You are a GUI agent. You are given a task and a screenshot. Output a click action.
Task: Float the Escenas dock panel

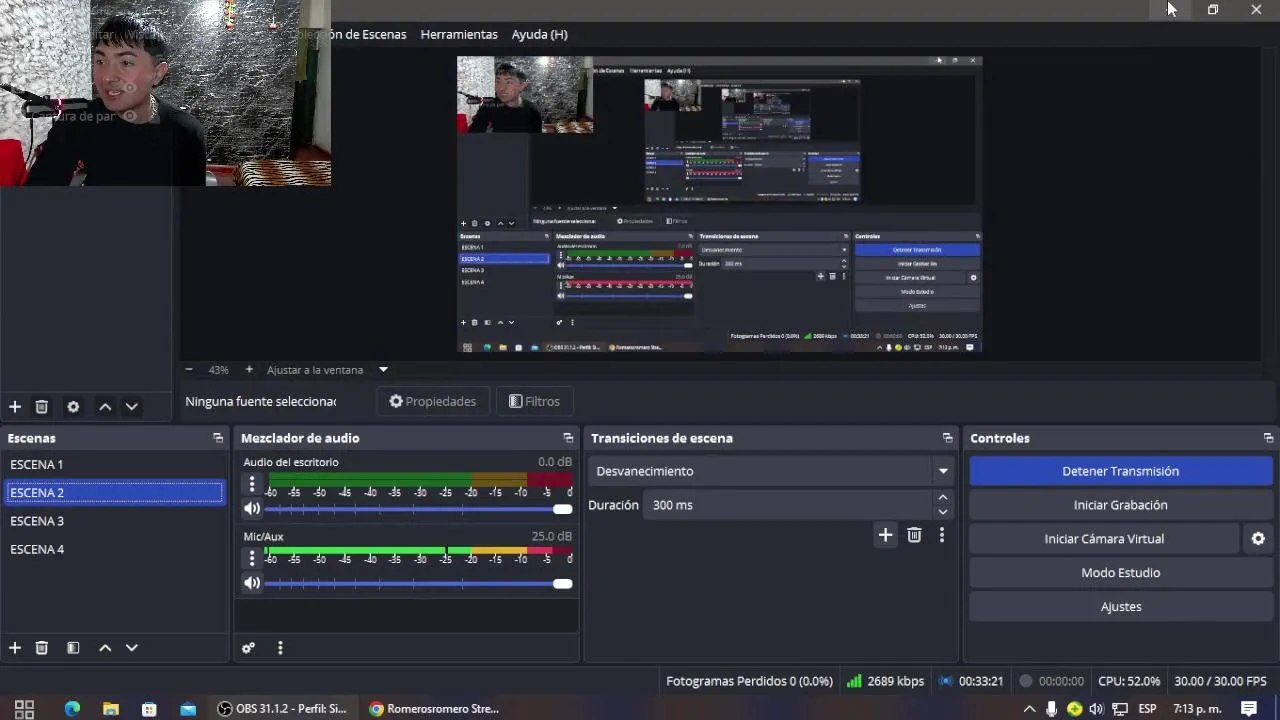pyautogui.click(x=218, y=438)
